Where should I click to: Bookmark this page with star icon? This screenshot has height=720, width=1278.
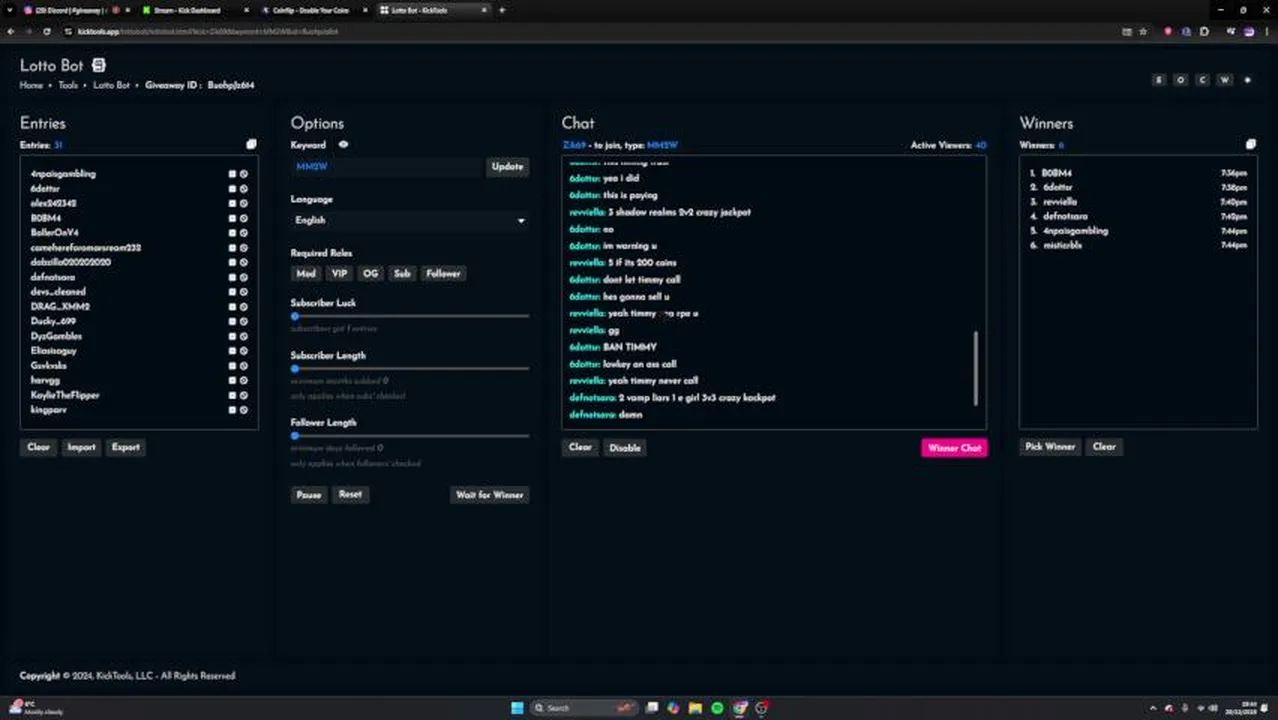pyautogui.click(x=1143, y=31)
